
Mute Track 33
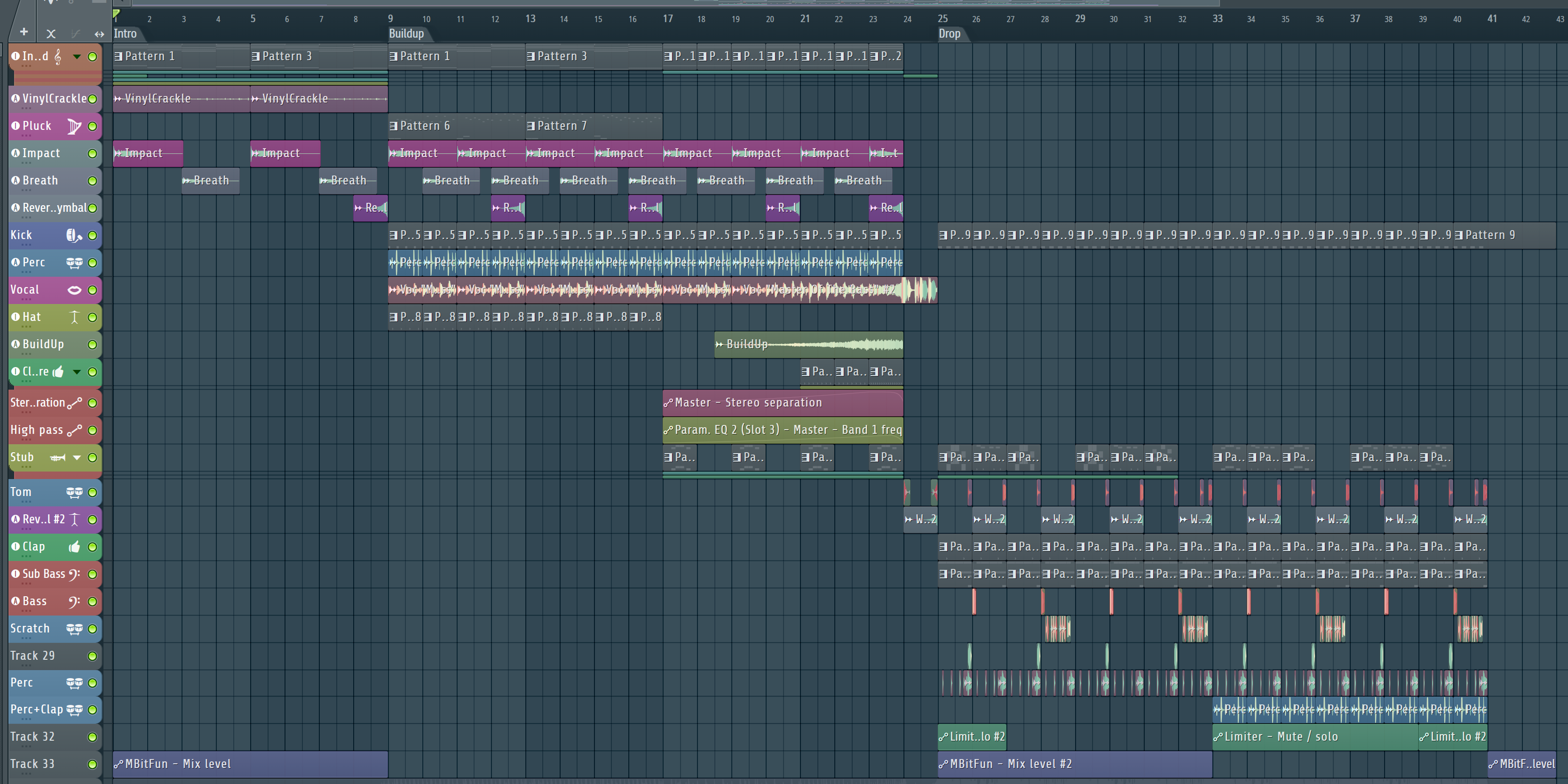coord(93,765)
